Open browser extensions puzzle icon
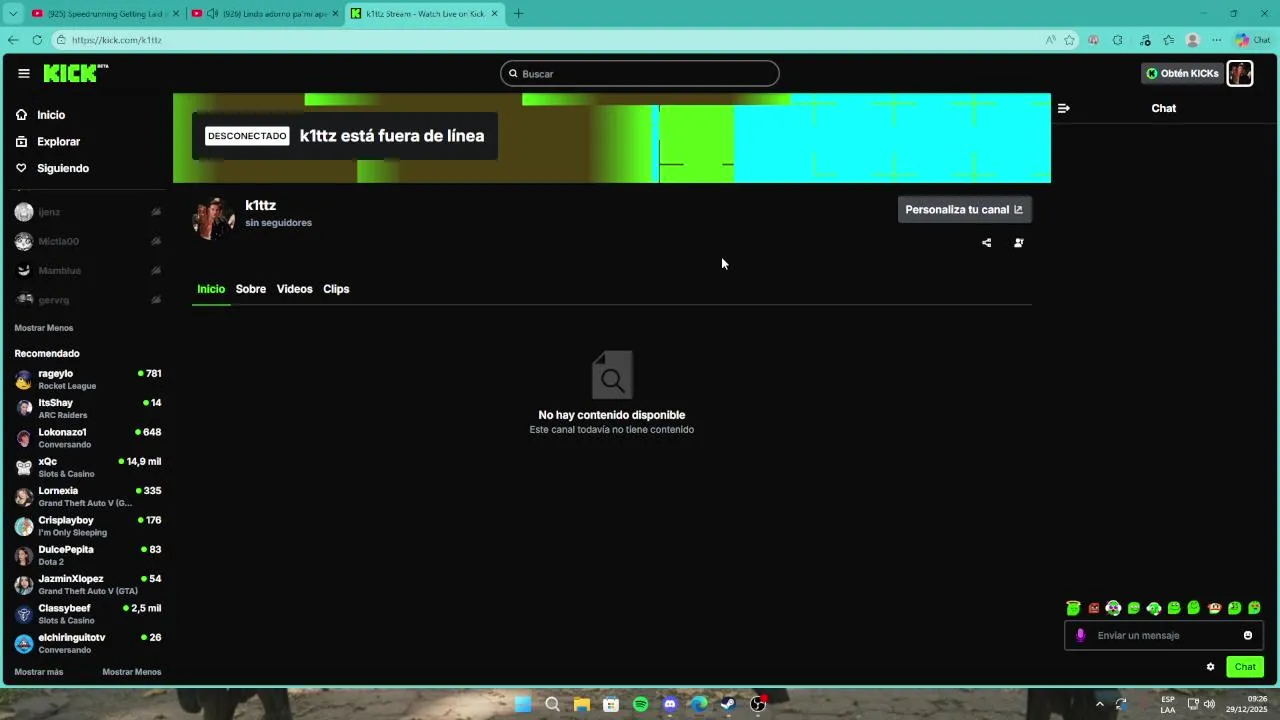This screenshot has width=1280, height=720. pyautogui.click(x=1117, y=40)
